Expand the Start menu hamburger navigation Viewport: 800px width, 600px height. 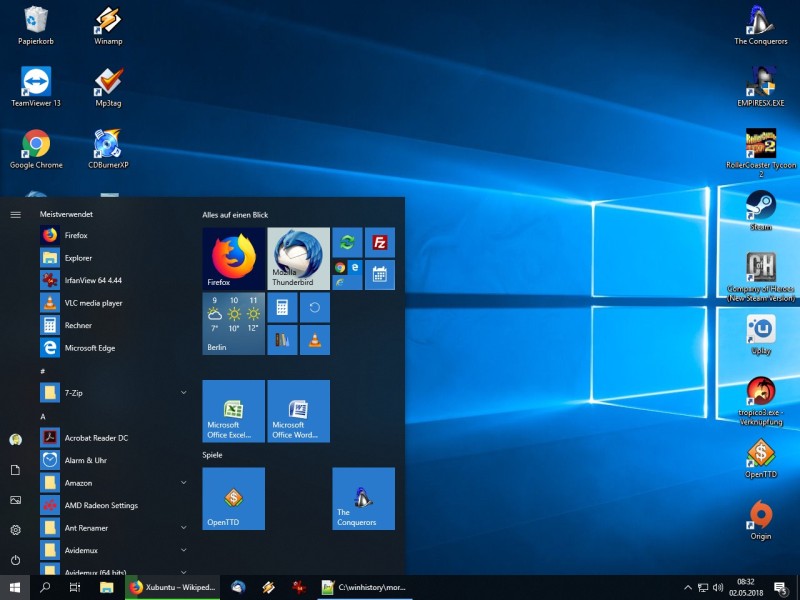pyautogui.click(x=15, y=214)
